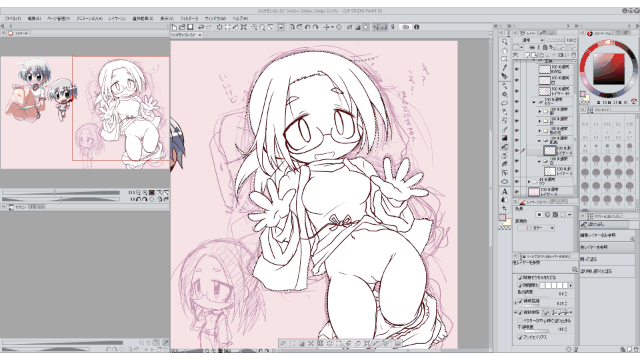Select the hand Move tool below magnifier
The image size is (640, 360).
[504, 51]
